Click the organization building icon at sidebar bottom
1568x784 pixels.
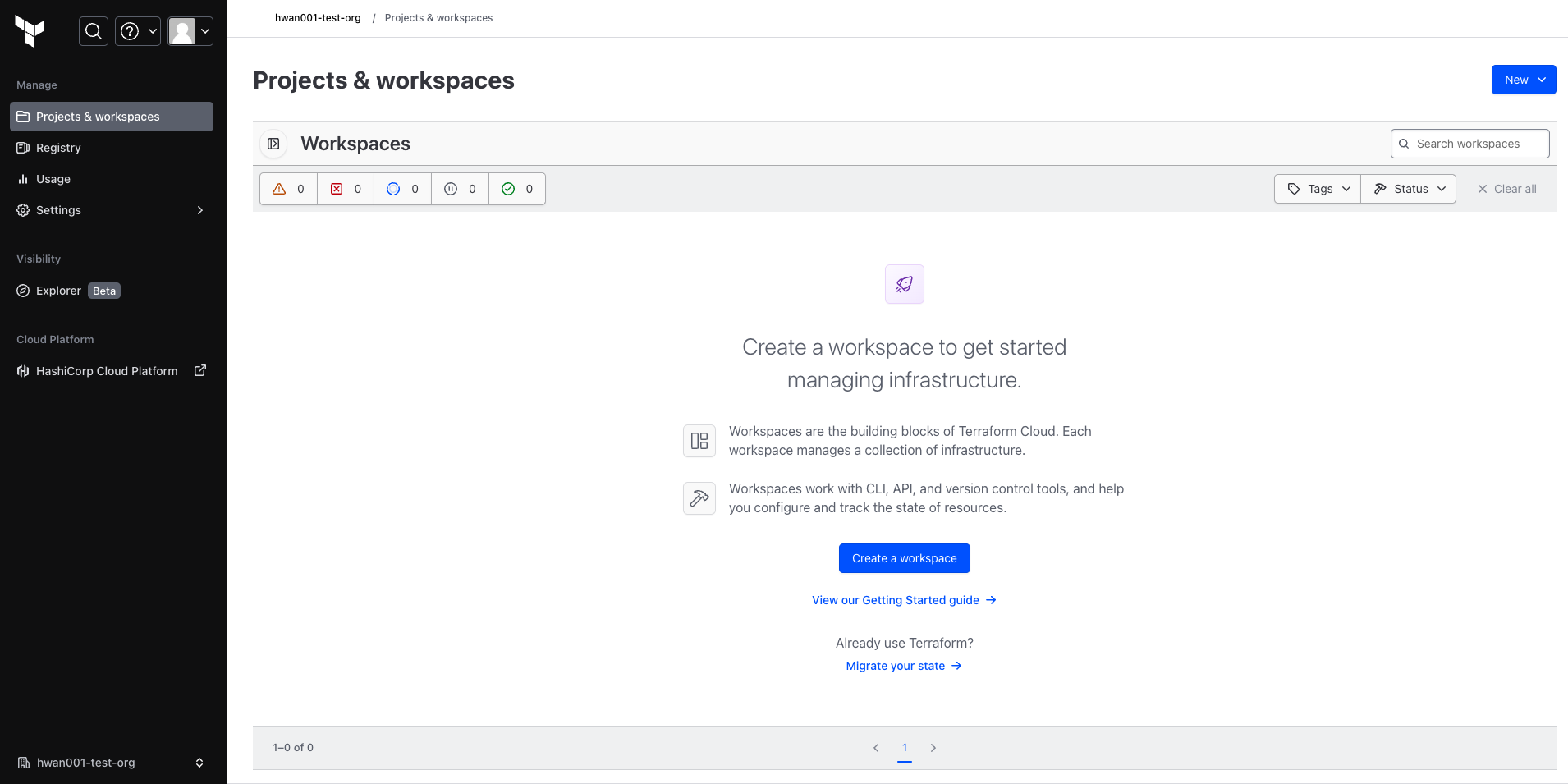24,763
